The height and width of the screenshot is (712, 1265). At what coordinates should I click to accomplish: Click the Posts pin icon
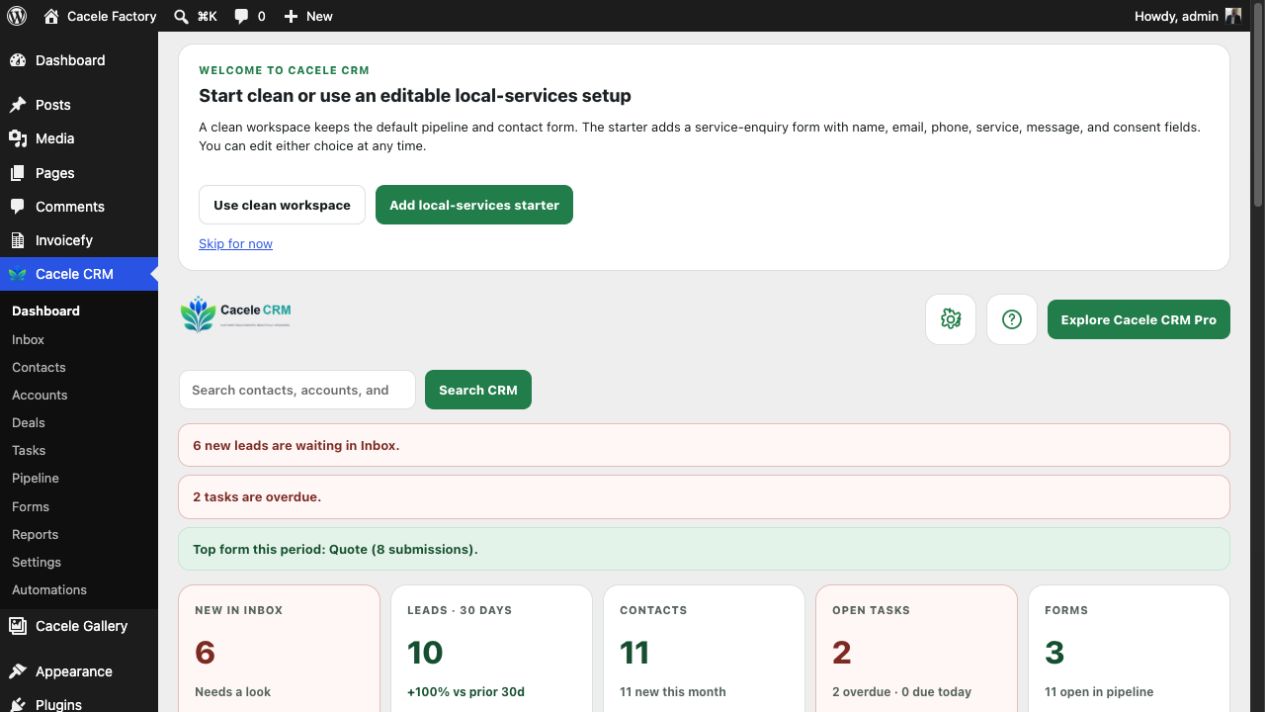(x=18, y=105)
